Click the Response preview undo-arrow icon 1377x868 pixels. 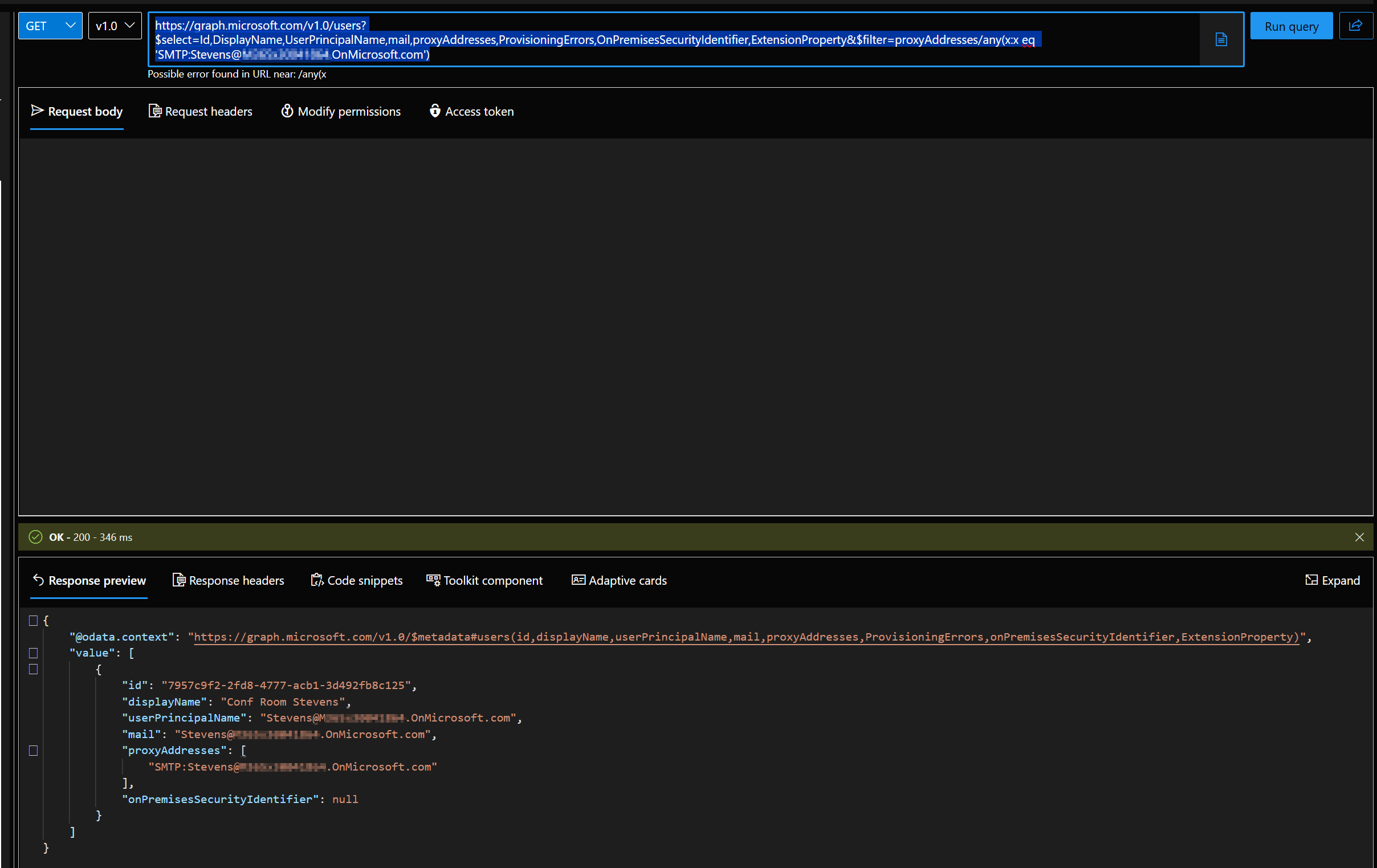[38, 580]
